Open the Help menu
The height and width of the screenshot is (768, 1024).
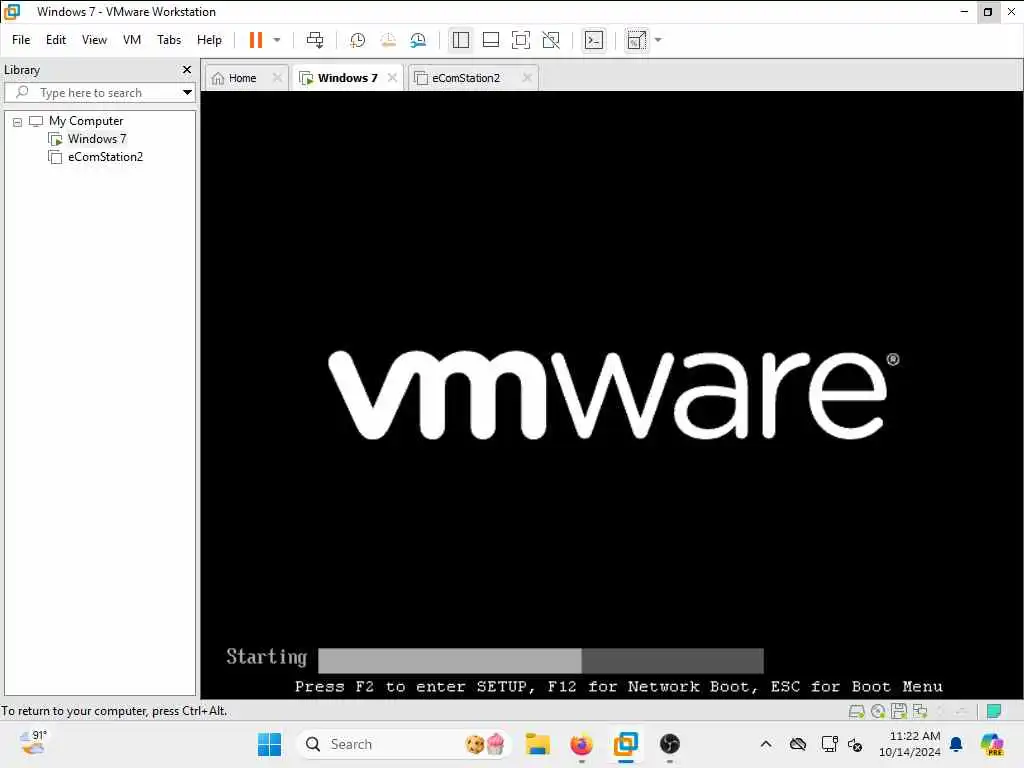tap(210, 40)
